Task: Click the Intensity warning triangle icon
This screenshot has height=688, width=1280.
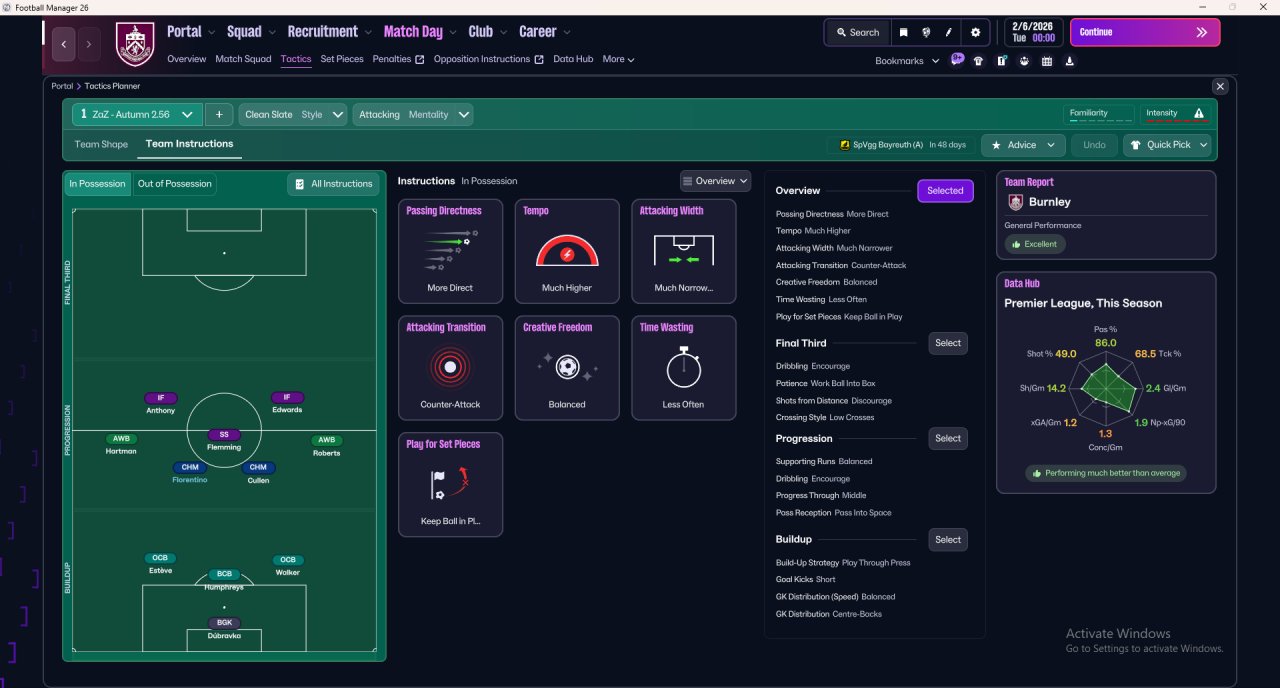Action: point(1199,114)
